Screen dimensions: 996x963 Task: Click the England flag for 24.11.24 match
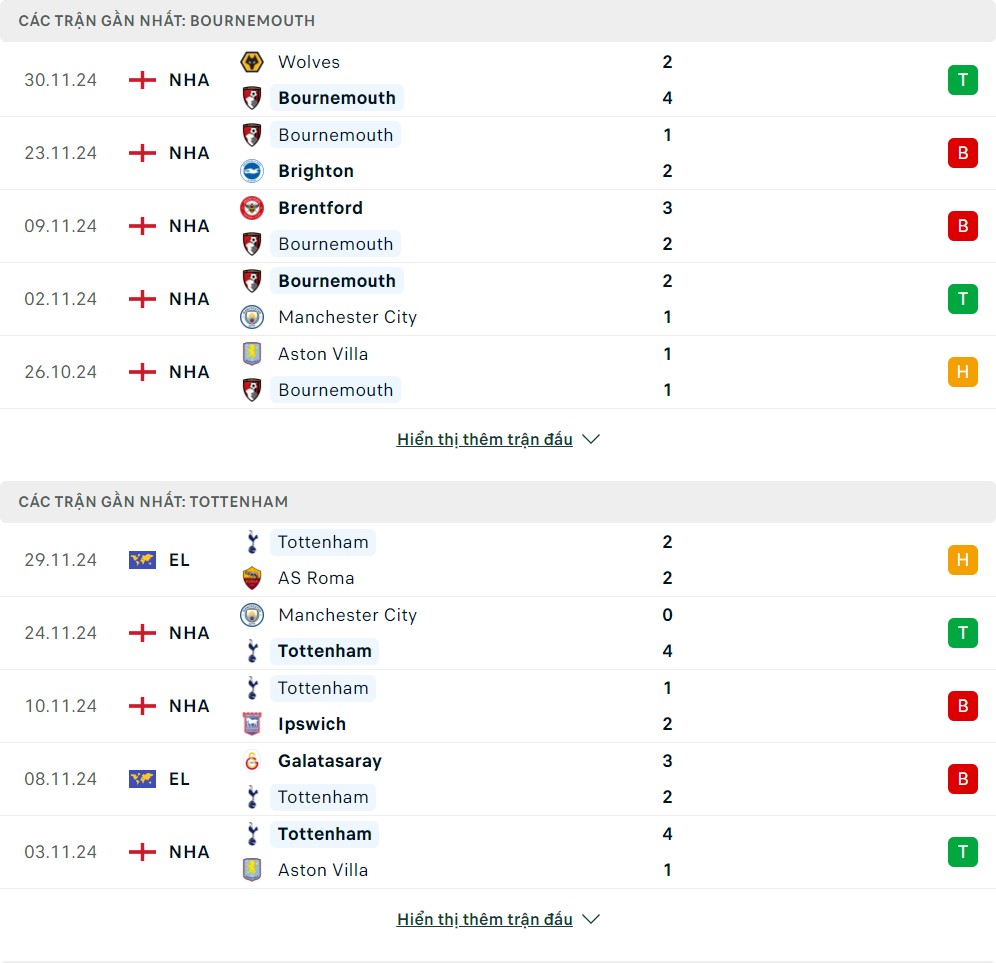(143, 633)
